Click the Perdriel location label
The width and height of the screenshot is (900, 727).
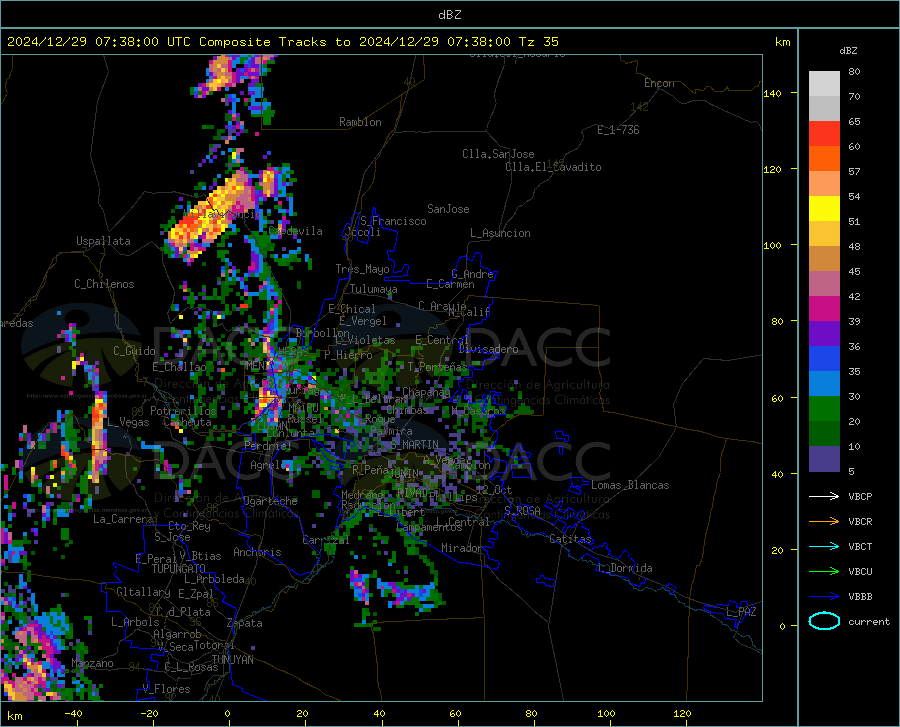click(268, 446)
